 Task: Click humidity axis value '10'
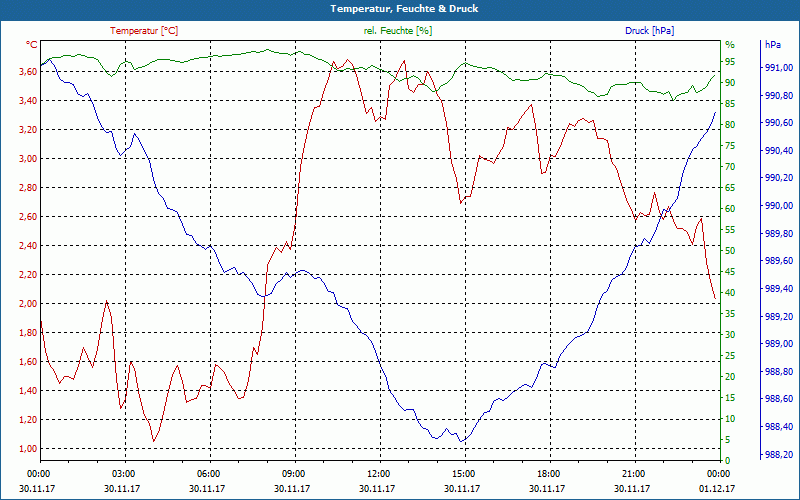pyautogui.click(x=730, y=419)
